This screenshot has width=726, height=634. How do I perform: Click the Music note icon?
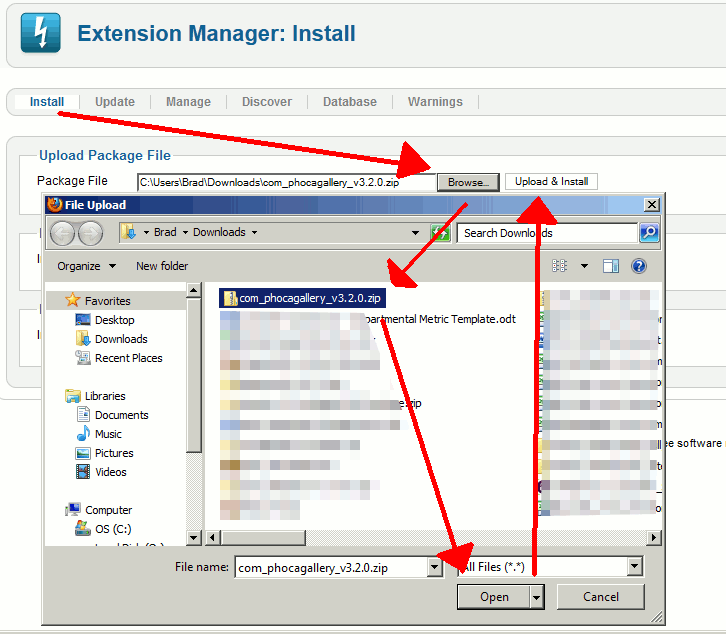coord(83,433)
